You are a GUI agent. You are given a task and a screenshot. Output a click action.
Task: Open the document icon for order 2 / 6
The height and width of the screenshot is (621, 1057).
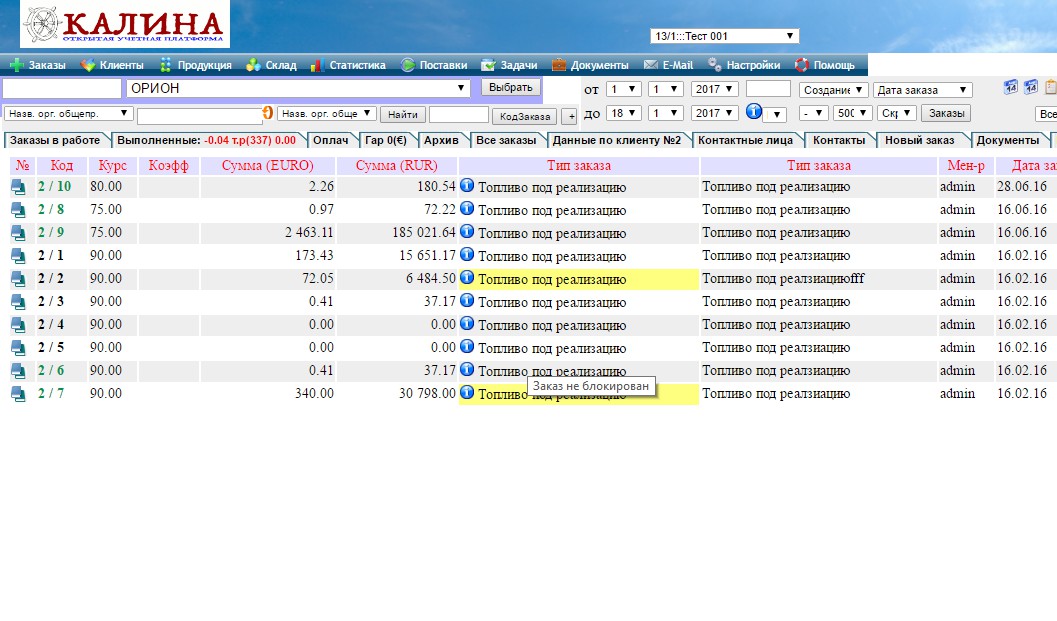click(18, 371)
